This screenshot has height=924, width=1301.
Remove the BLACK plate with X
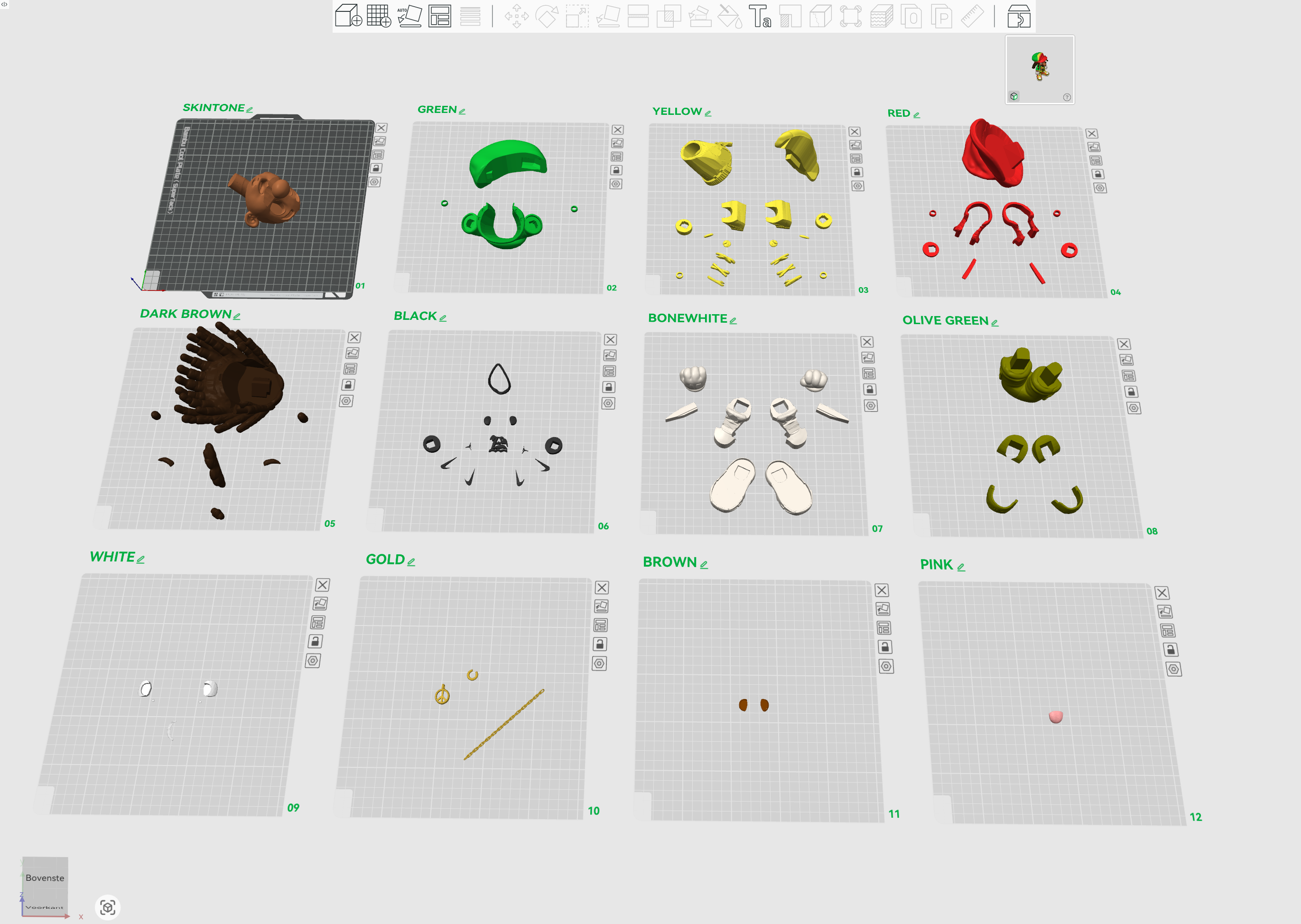pos(610,340)
